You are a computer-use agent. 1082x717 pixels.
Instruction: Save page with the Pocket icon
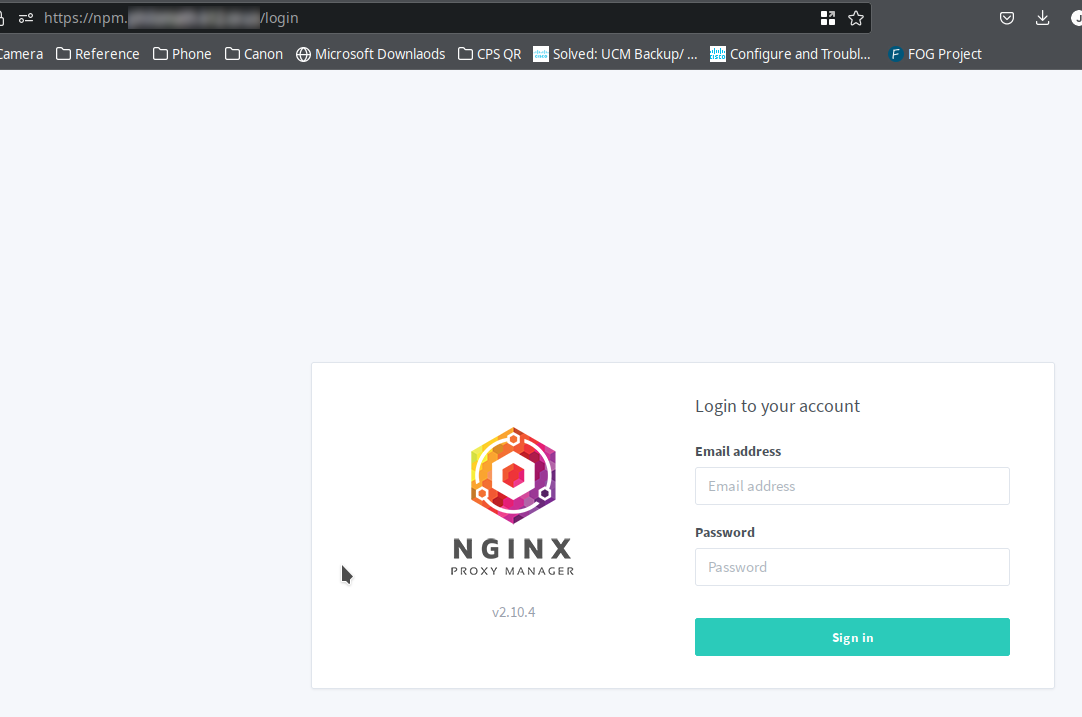pyautogui.click(x=1007, y=17)
